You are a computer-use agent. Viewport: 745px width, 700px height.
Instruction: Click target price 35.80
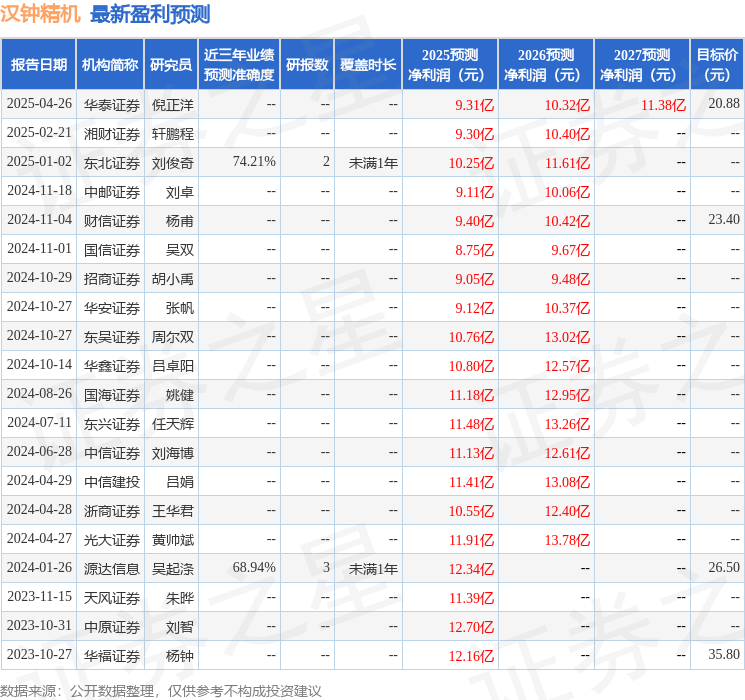(x=724, y=654)
